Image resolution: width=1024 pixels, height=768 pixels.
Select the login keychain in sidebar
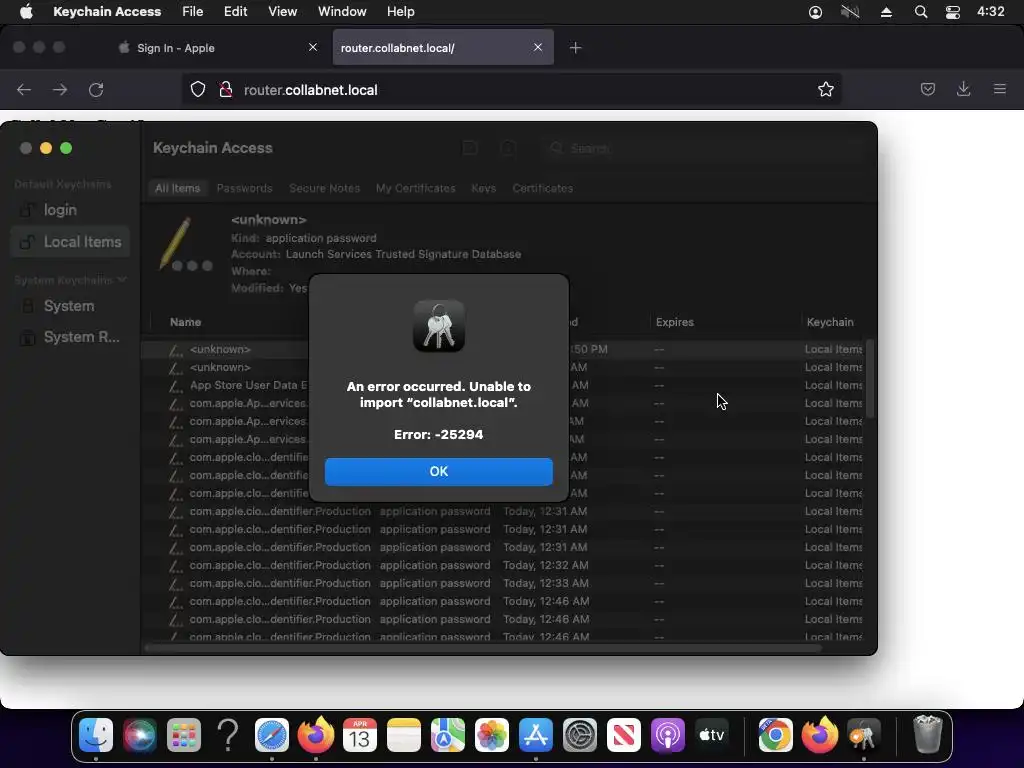coord(70,210)
